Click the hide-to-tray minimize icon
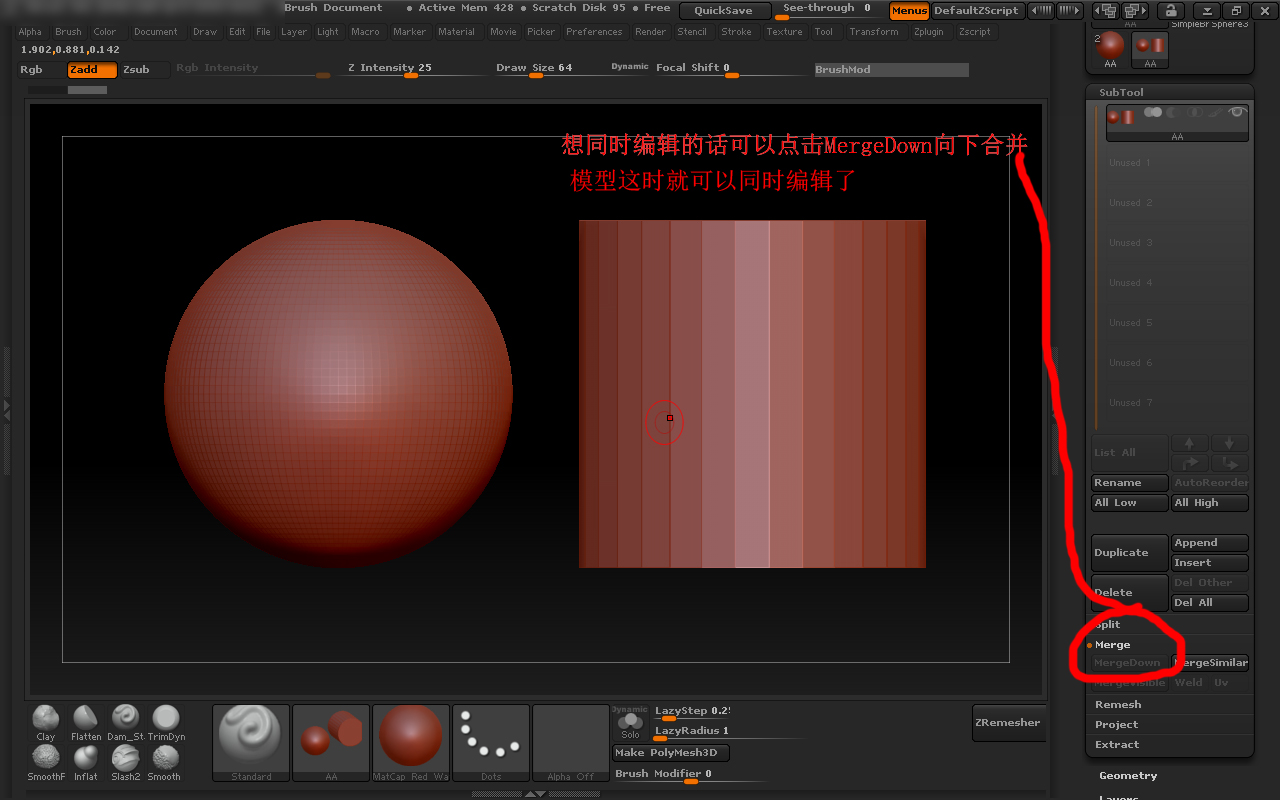1280x800 pixels. pos(1207,11)
